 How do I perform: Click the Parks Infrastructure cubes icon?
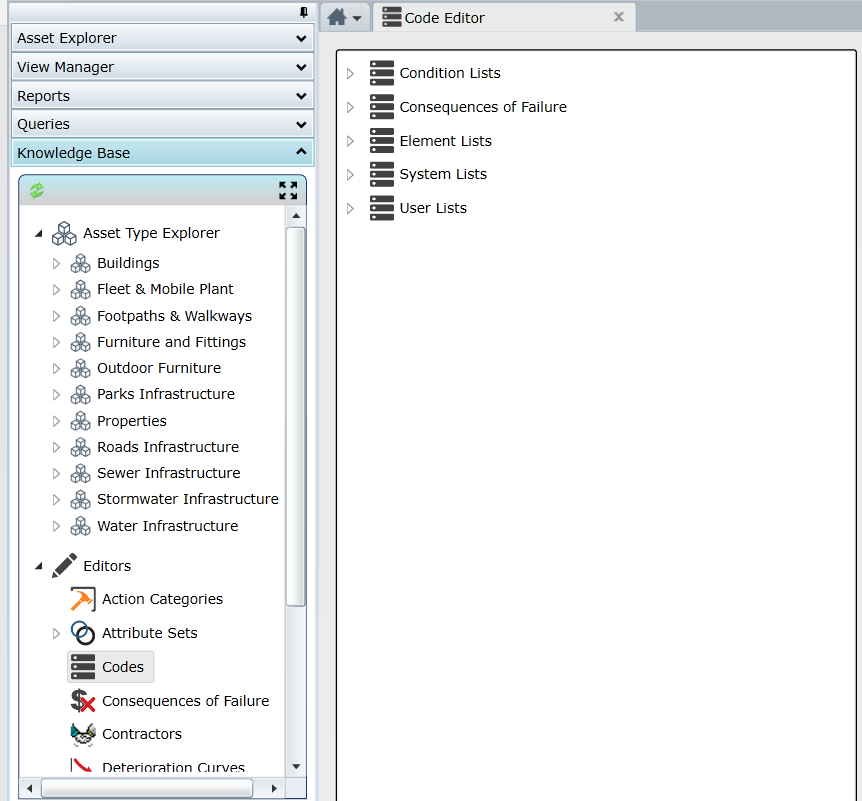(80, 394)
